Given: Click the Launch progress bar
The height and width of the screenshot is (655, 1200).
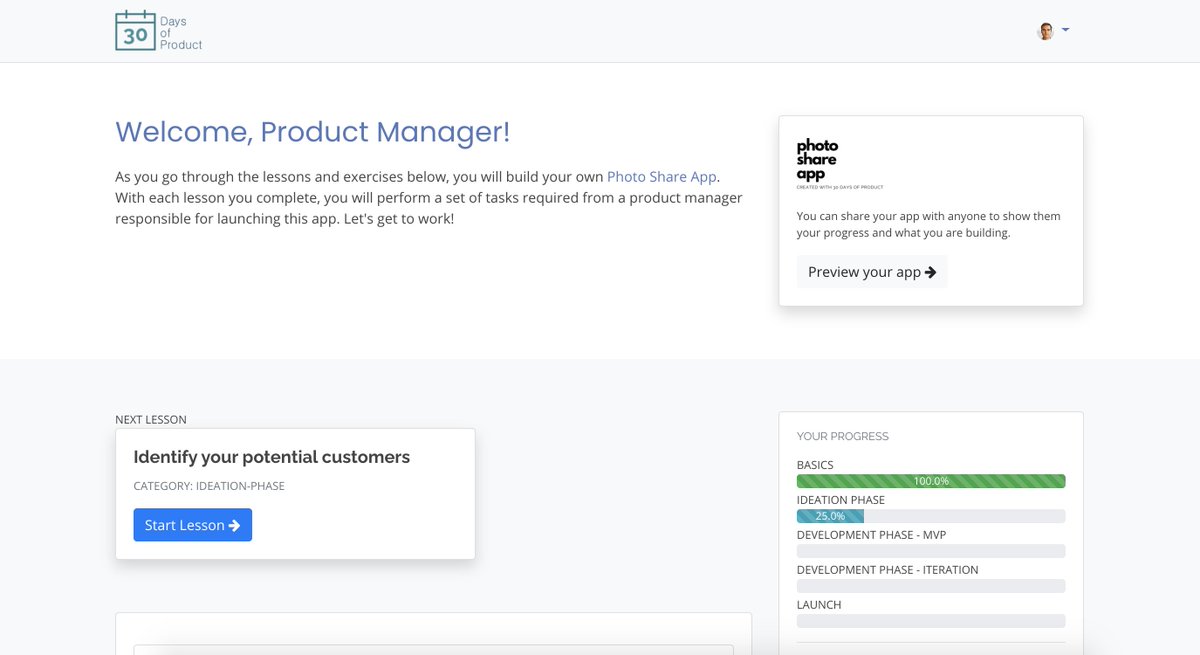Looking at the screenshot, I should tap(931, 621).
